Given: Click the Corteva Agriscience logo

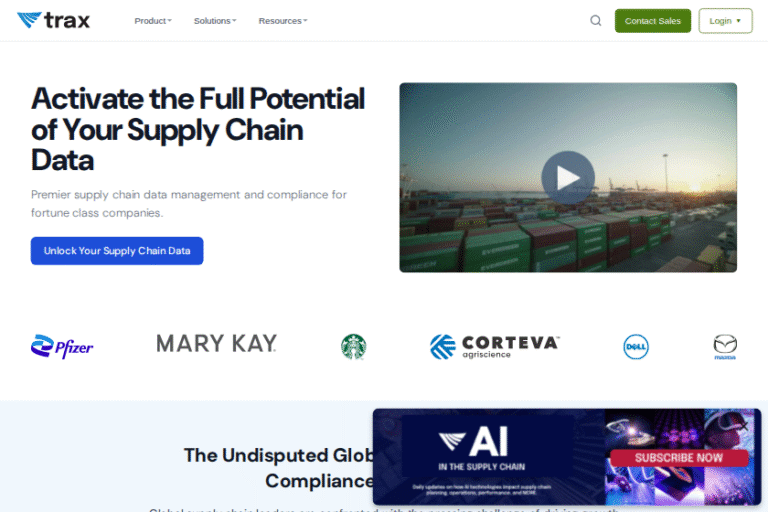Looking at the screenshot, I should 494,346.
